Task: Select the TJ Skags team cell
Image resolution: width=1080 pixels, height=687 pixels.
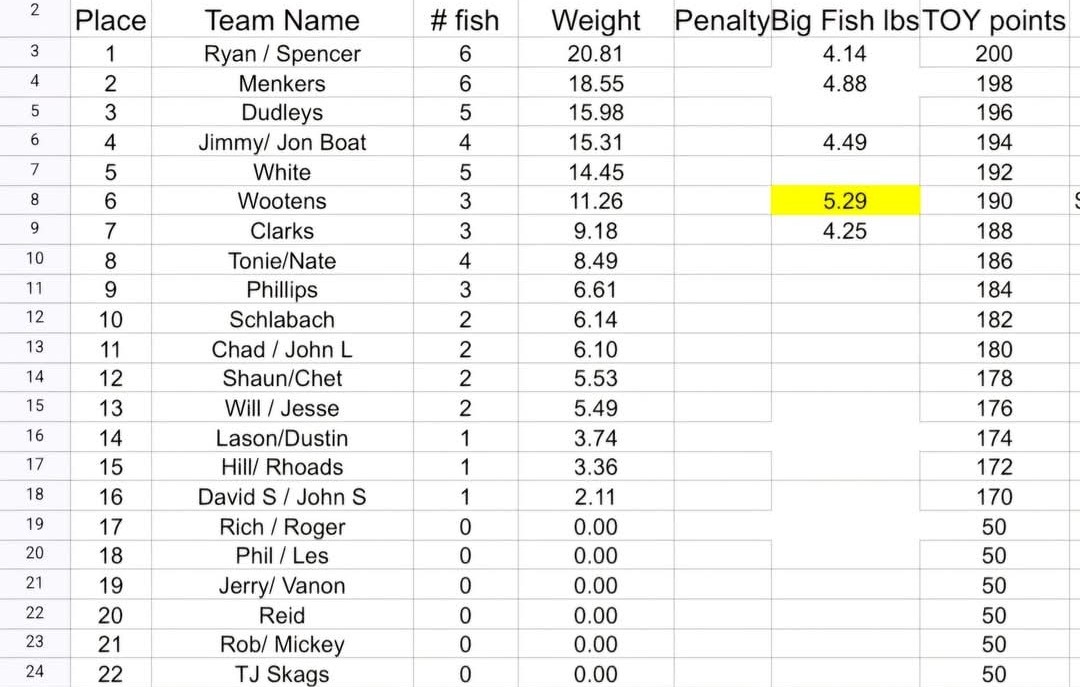Action: (282, 674)
